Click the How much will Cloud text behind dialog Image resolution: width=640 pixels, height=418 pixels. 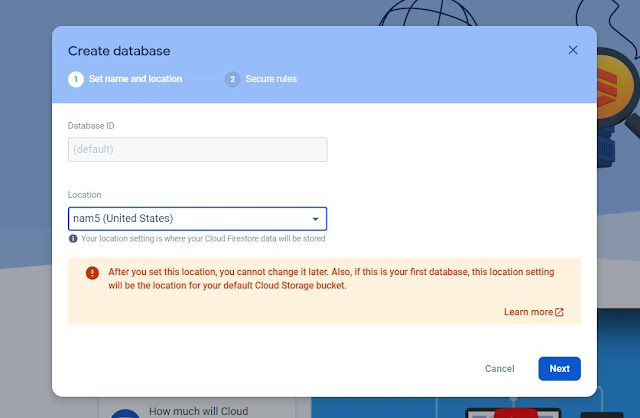click(198, 411)
